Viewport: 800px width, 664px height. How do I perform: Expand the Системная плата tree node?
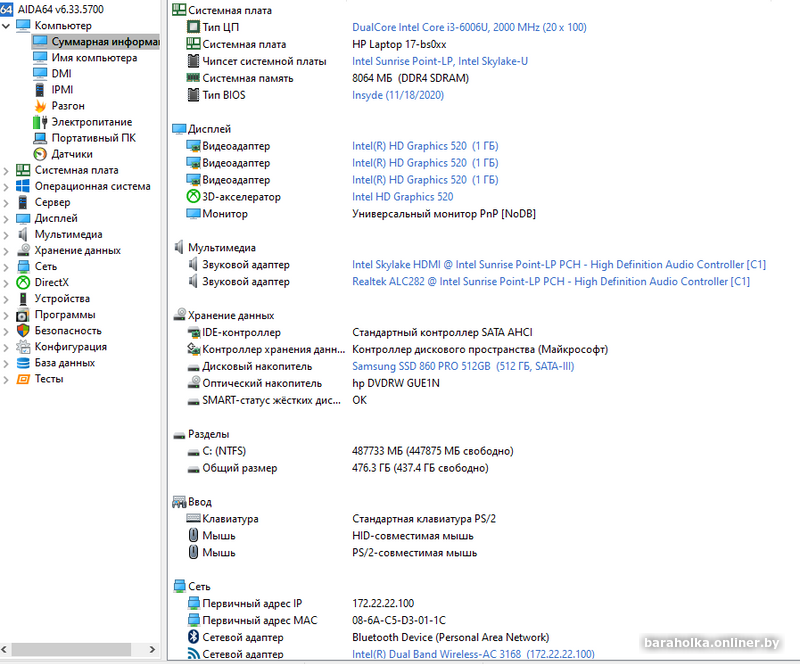pos(6,170)
